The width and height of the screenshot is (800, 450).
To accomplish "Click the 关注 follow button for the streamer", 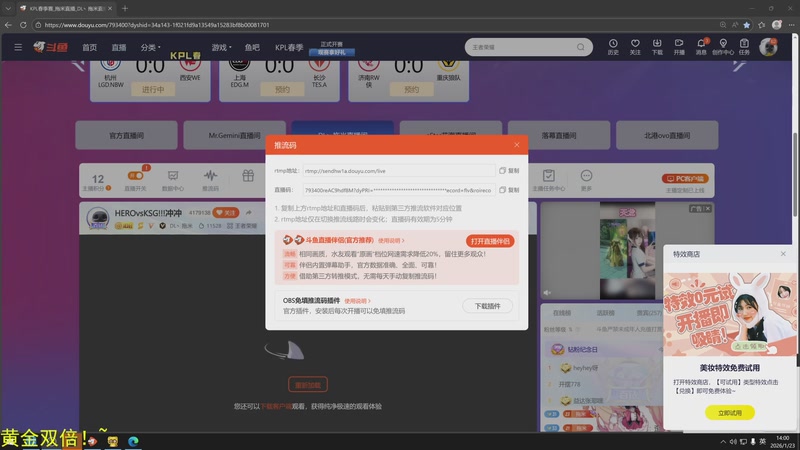I will 226,213.
